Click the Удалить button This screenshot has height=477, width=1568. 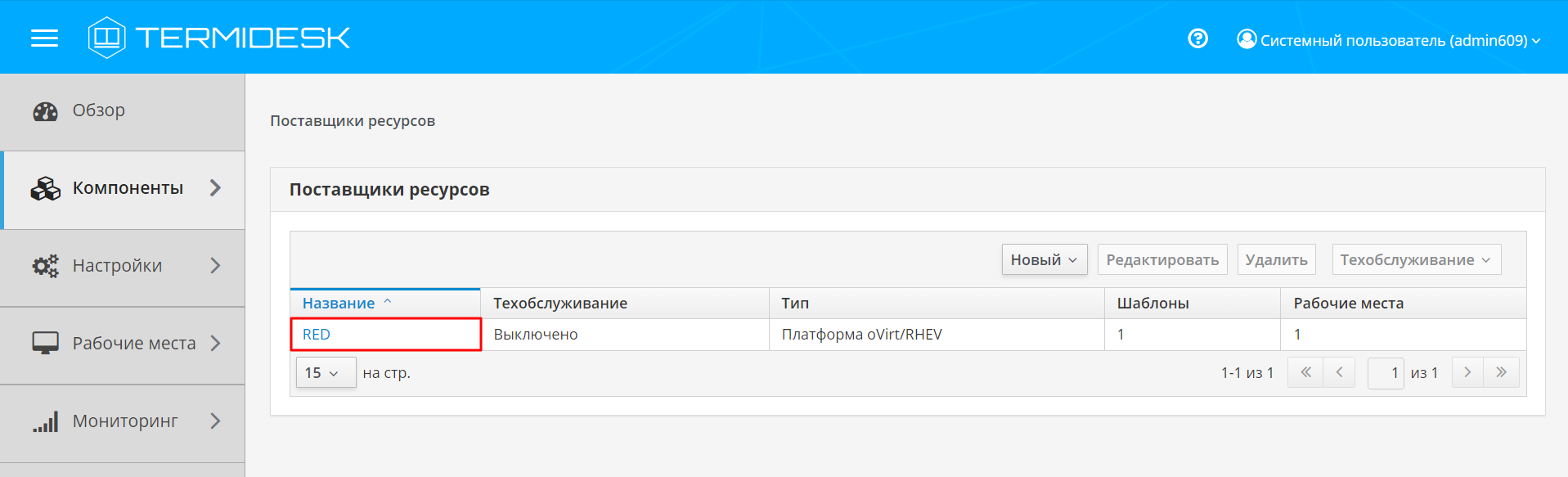1275,260
